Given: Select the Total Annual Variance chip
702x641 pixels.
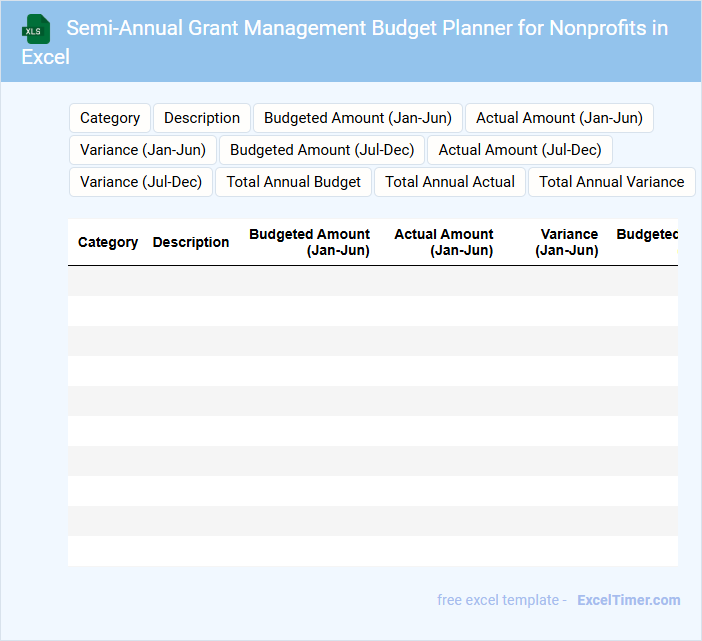Looking at the screenshot, I should [612, 182].
